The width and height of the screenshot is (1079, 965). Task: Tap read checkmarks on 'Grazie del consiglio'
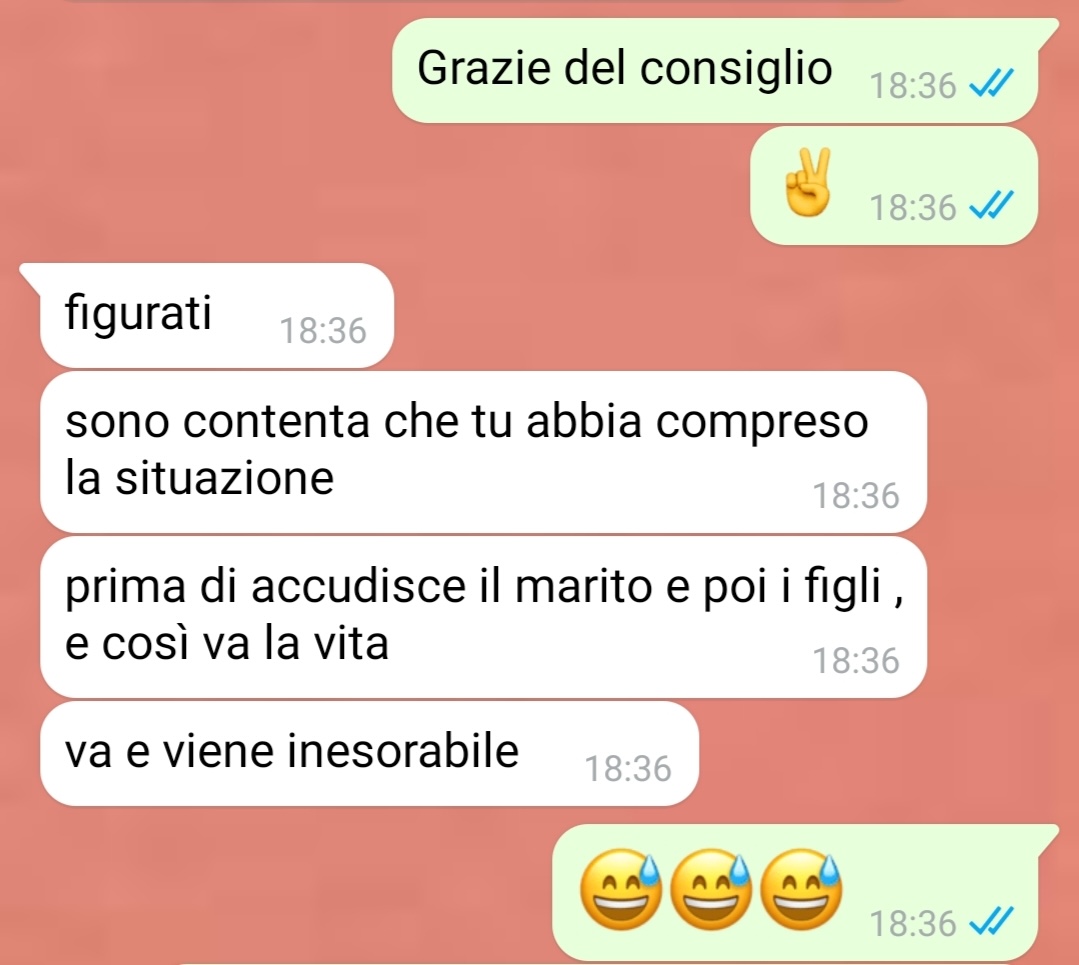tap(991, 84)
